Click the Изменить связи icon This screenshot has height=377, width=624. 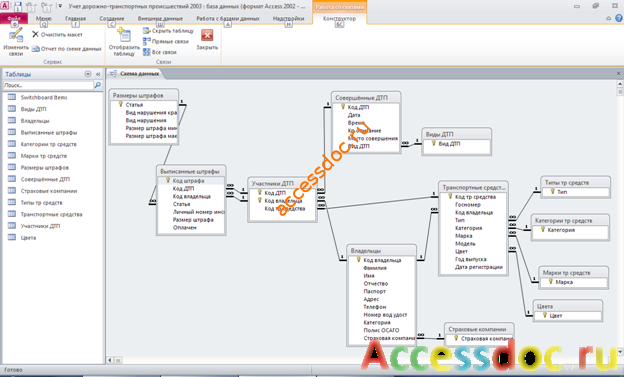pos(16,35)
